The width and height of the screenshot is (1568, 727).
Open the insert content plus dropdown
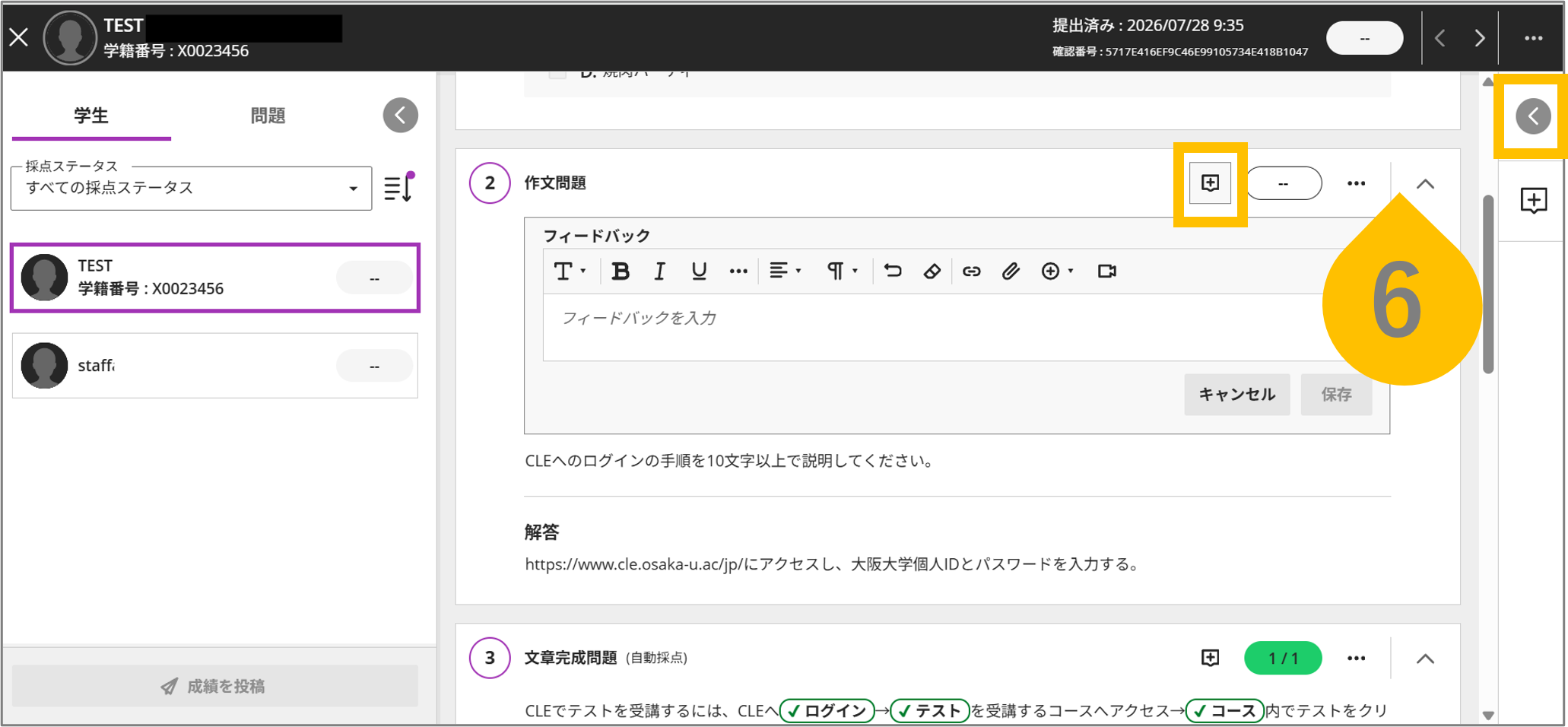[x=1057, y=271]
